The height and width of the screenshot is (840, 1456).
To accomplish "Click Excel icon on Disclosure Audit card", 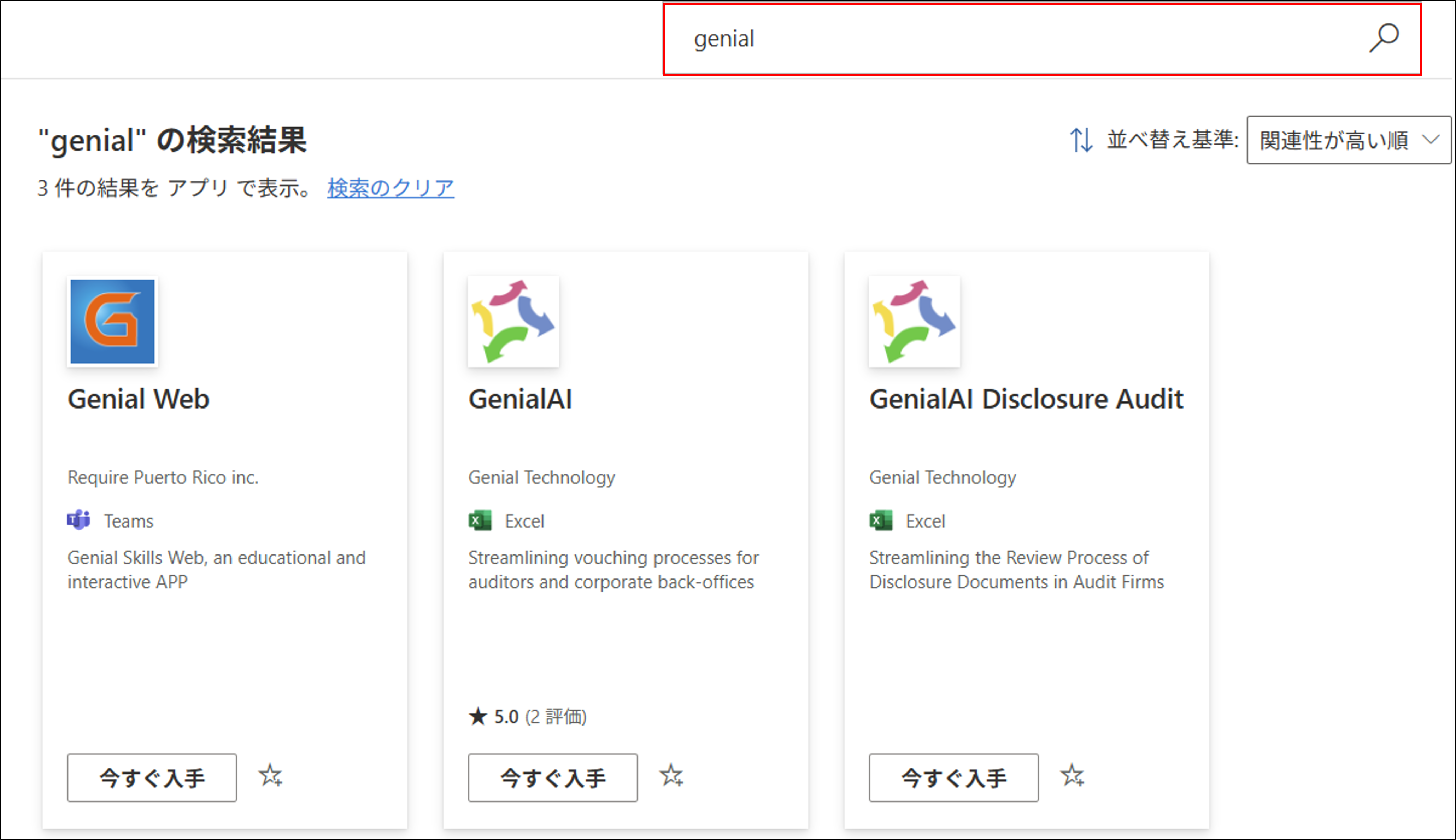I will click(x=880, y=521).
